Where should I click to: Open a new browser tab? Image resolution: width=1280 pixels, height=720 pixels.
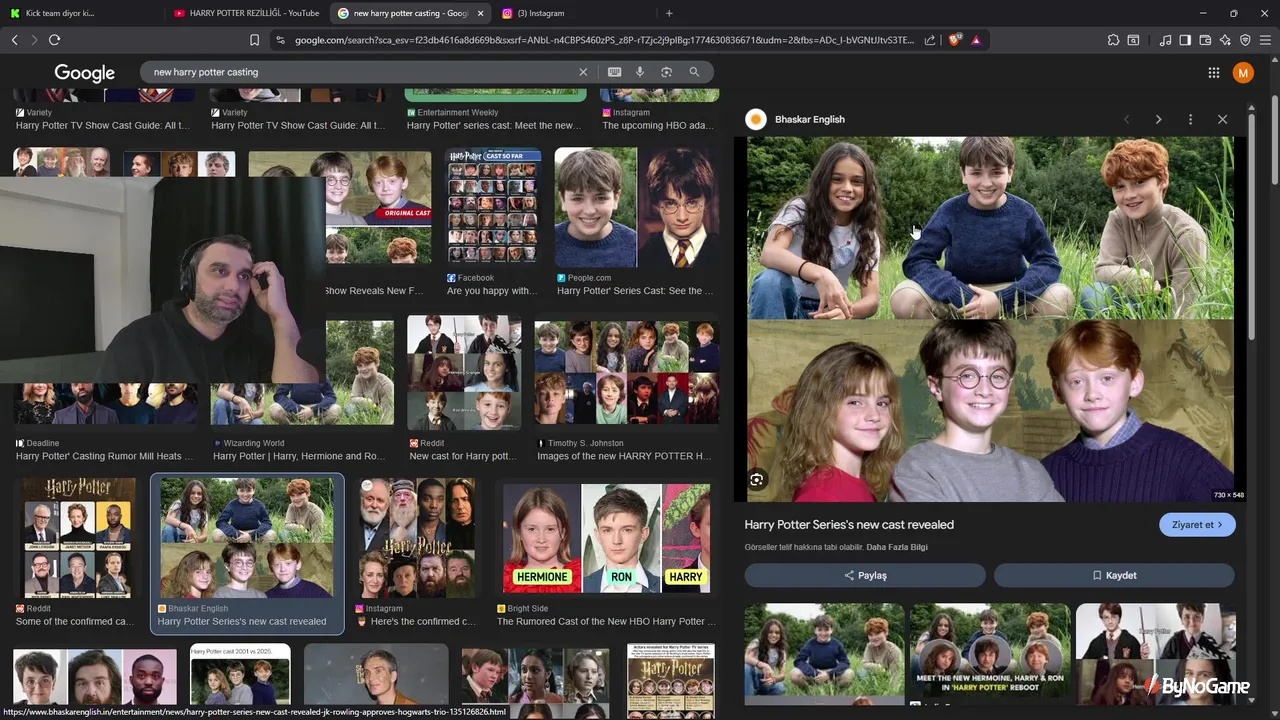point(669,13)
